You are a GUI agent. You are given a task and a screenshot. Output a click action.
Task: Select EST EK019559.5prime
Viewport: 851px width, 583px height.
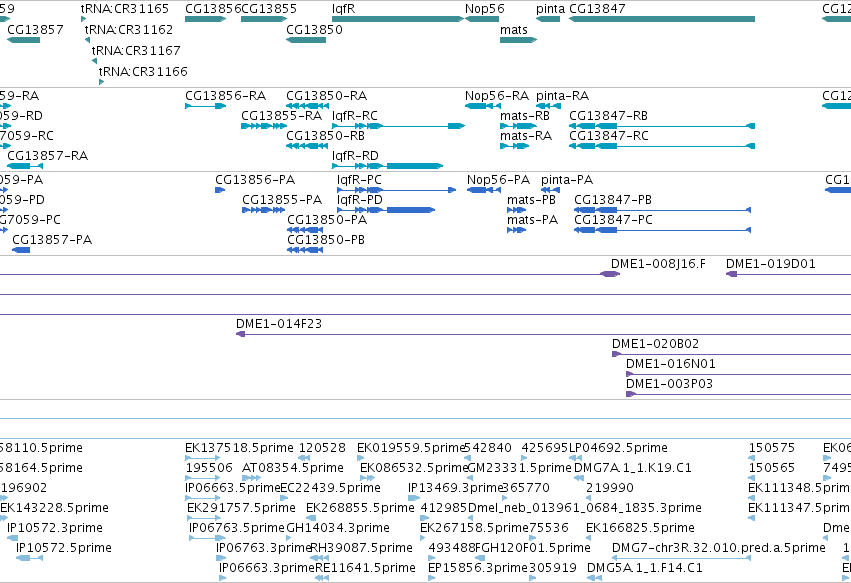(360, 458)
